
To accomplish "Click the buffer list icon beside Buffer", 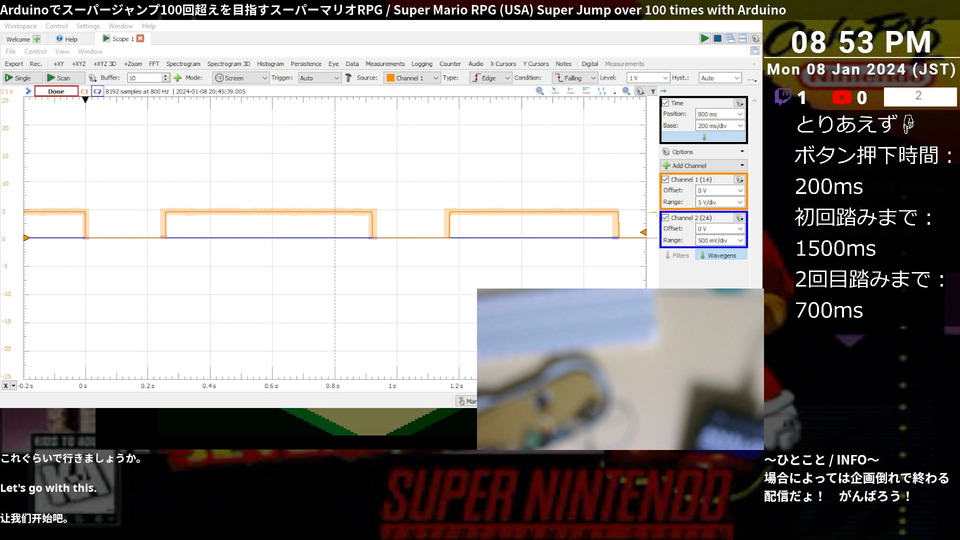I will click(92, 78).
